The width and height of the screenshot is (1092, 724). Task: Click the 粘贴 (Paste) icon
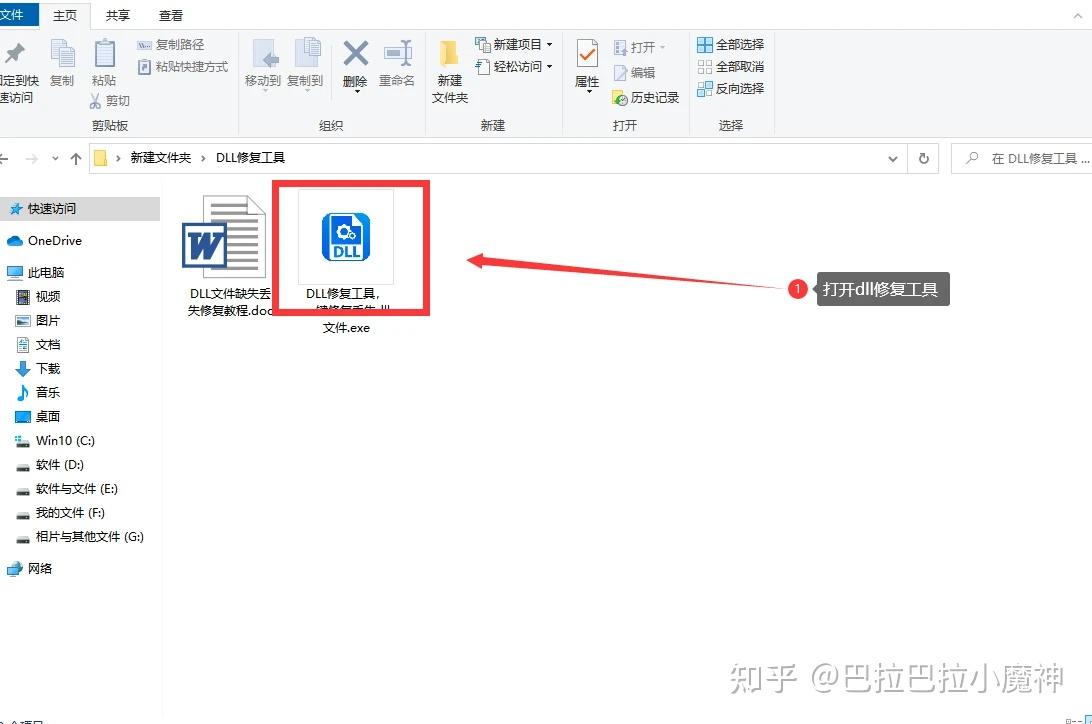(104, 60)
